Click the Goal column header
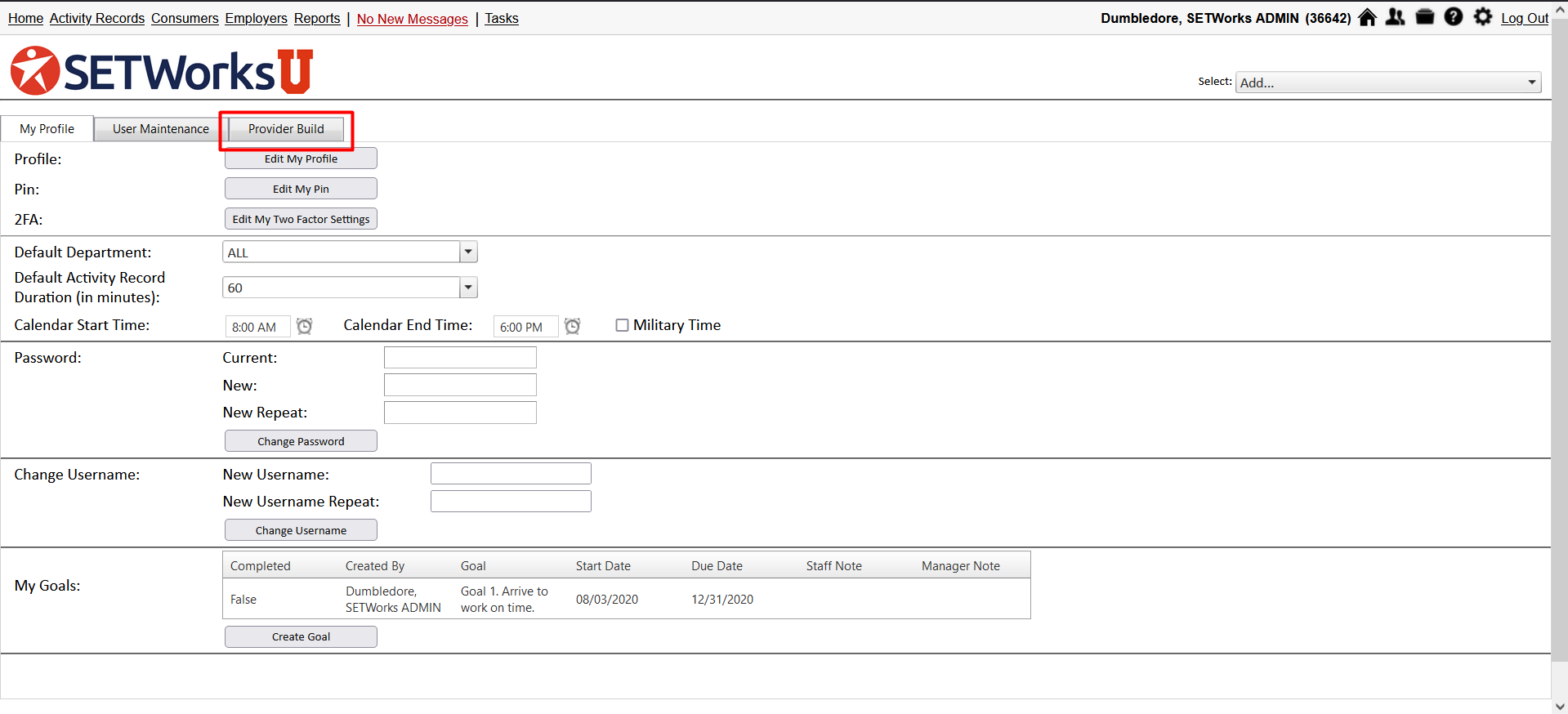The image size is (1568, 714). 473,566
